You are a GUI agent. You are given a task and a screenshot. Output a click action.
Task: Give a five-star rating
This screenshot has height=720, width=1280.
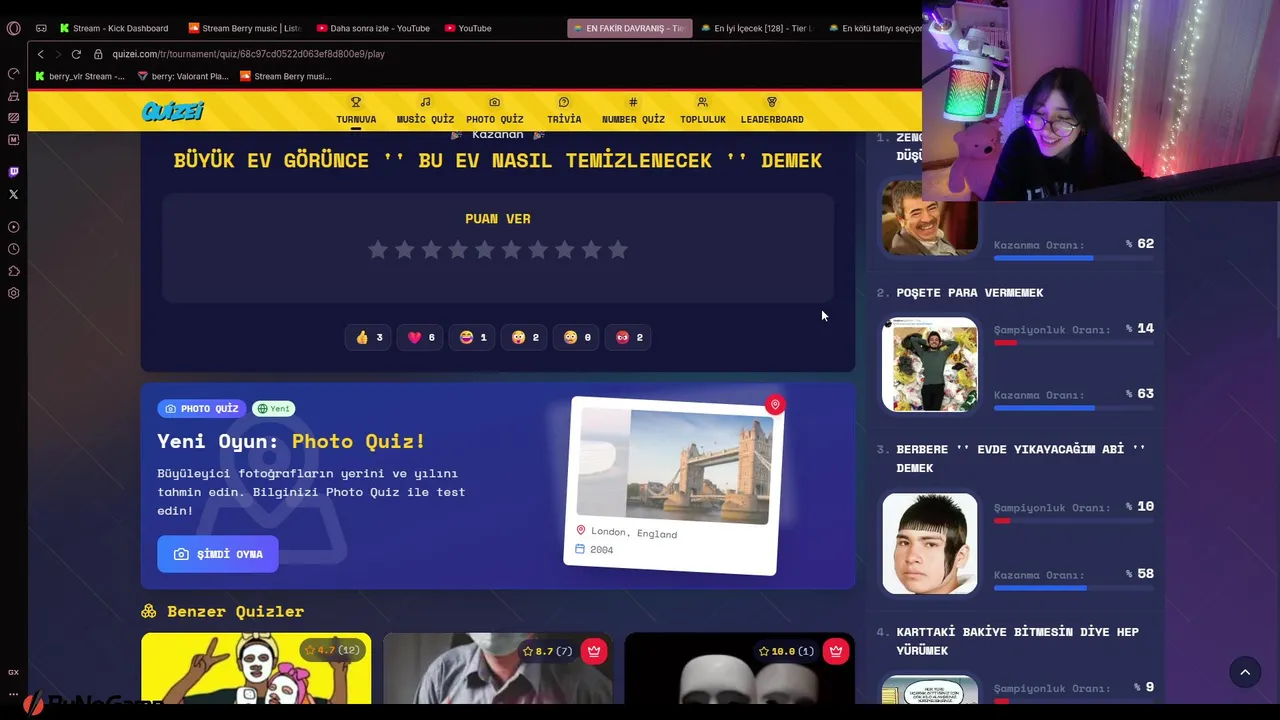click(x=484, y=250)
